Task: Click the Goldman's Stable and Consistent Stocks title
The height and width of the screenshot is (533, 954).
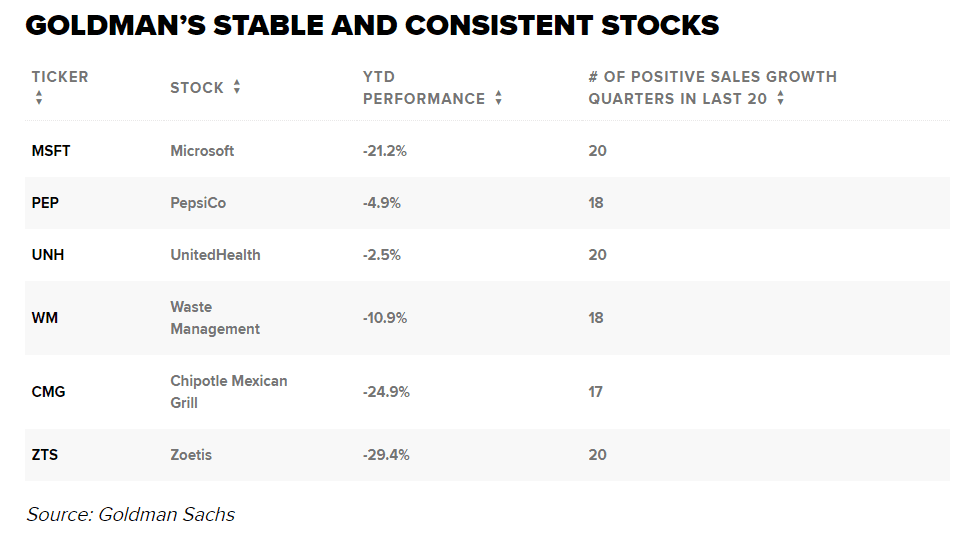Action: [x=372, y=26]
